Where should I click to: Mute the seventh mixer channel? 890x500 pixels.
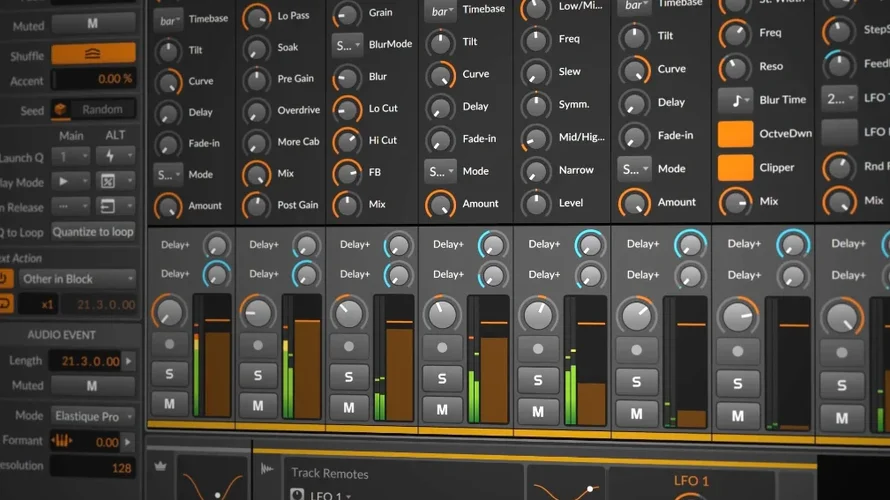[737, 416]
